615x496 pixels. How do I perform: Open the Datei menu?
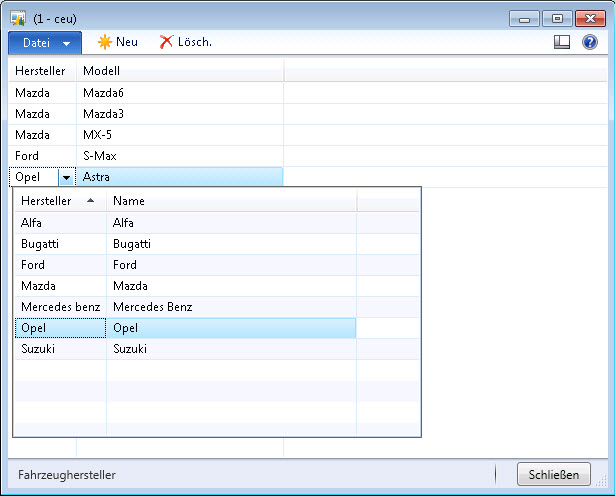pos(45,42)
